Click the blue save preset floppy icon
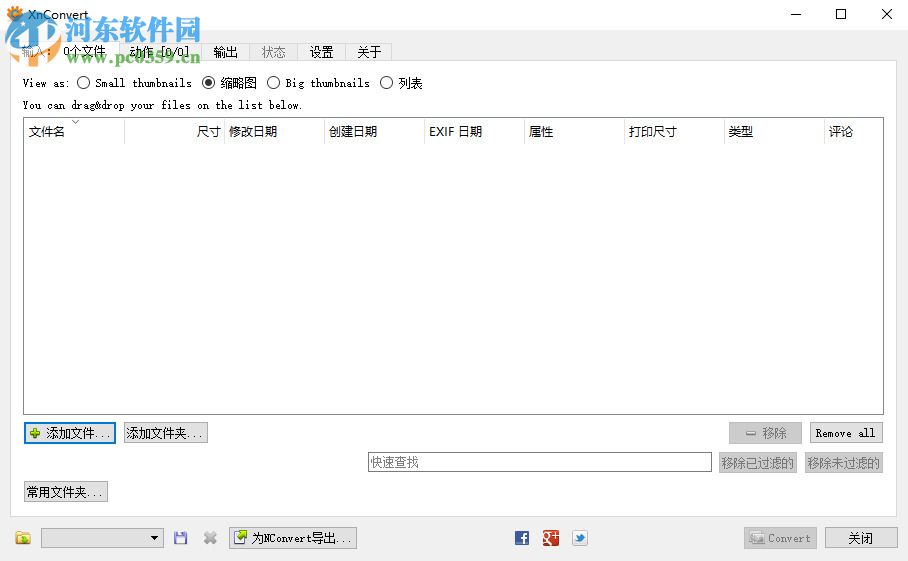908x561 pixels. click(181, 538)
